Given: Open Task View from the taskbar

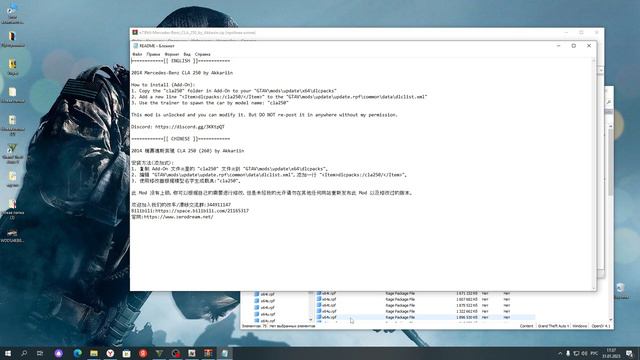Looking at the screenshot, I should [x=40, y=353].
